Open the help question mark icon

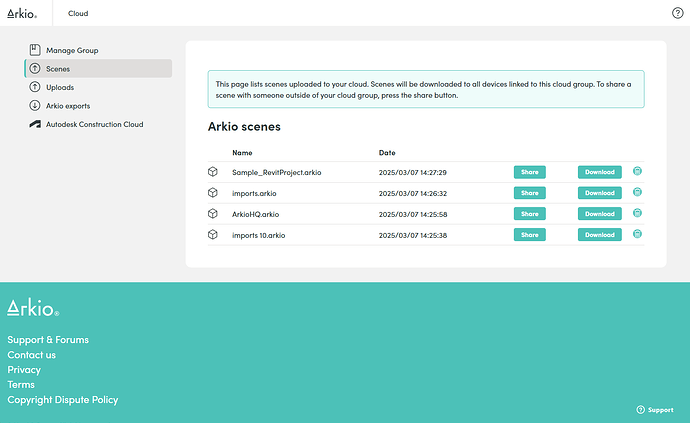tap(677, 13)
